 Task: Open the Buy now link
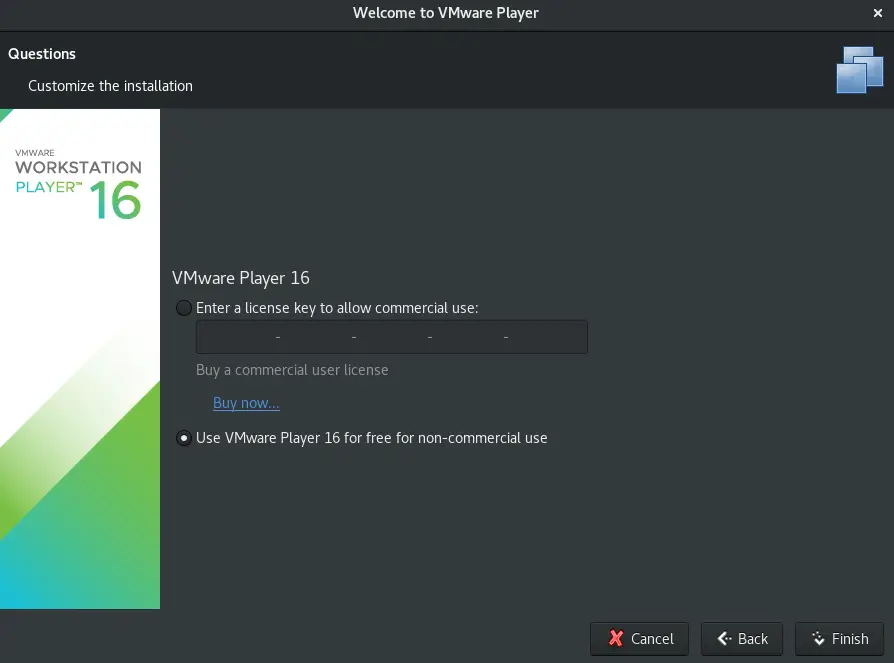pos(246,402)
